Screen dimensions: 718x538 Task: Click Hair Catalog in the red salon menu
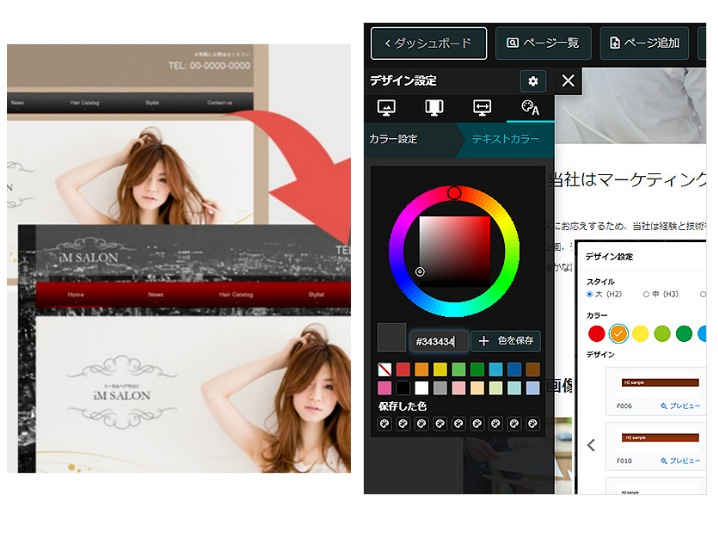pos(236,295)
